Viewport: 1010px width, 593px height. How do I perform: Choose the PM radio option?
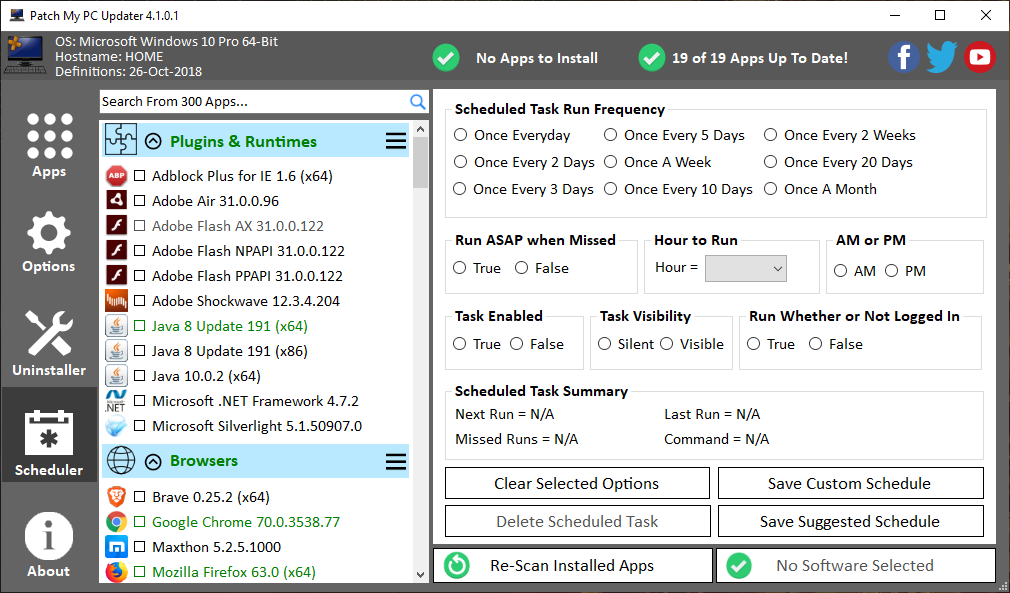click(890, 271)
